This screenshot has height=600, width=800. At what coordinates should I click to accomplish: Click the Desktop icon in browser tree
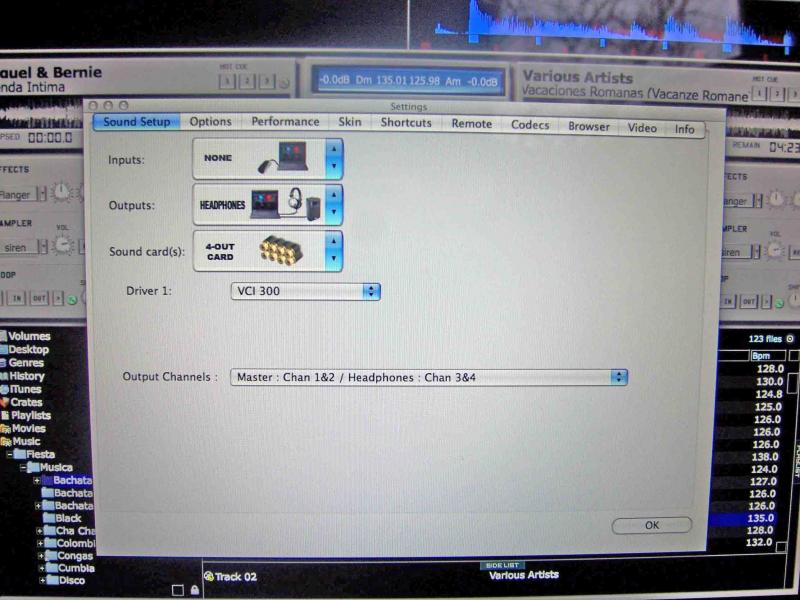pos(4,349)
